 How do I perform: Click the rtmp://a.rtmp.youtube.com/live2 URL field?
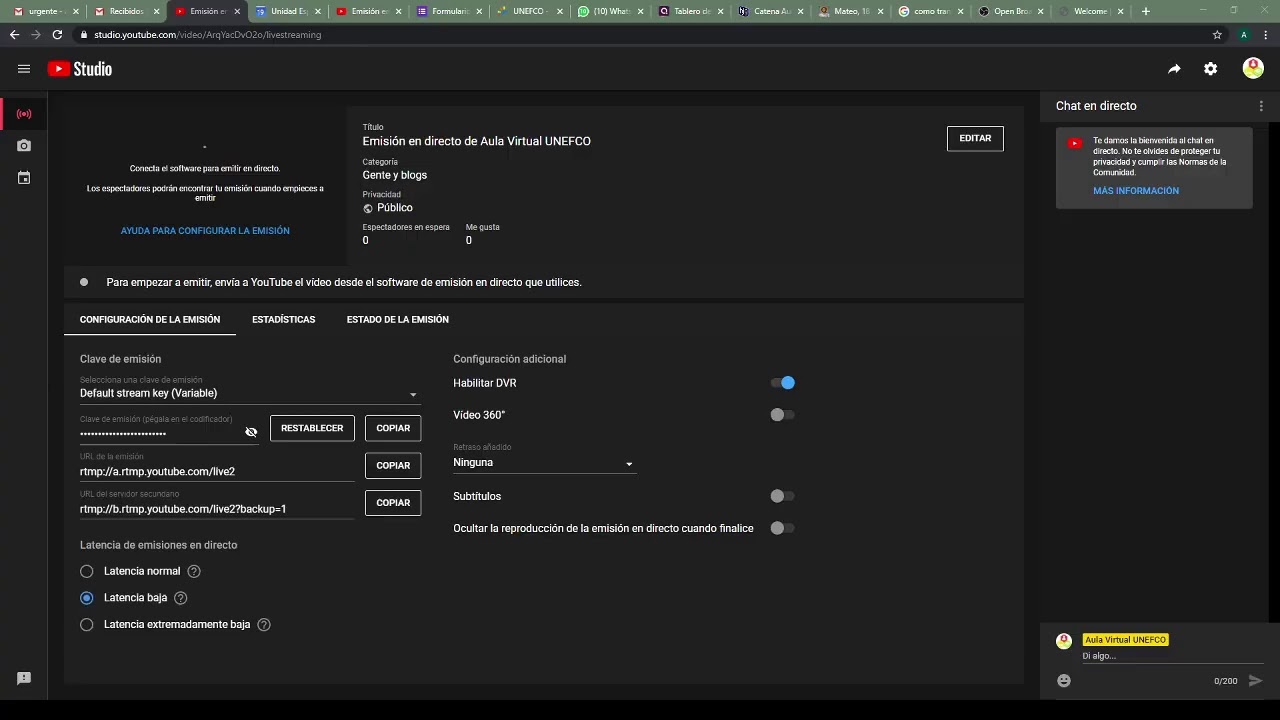pos(217,471)
